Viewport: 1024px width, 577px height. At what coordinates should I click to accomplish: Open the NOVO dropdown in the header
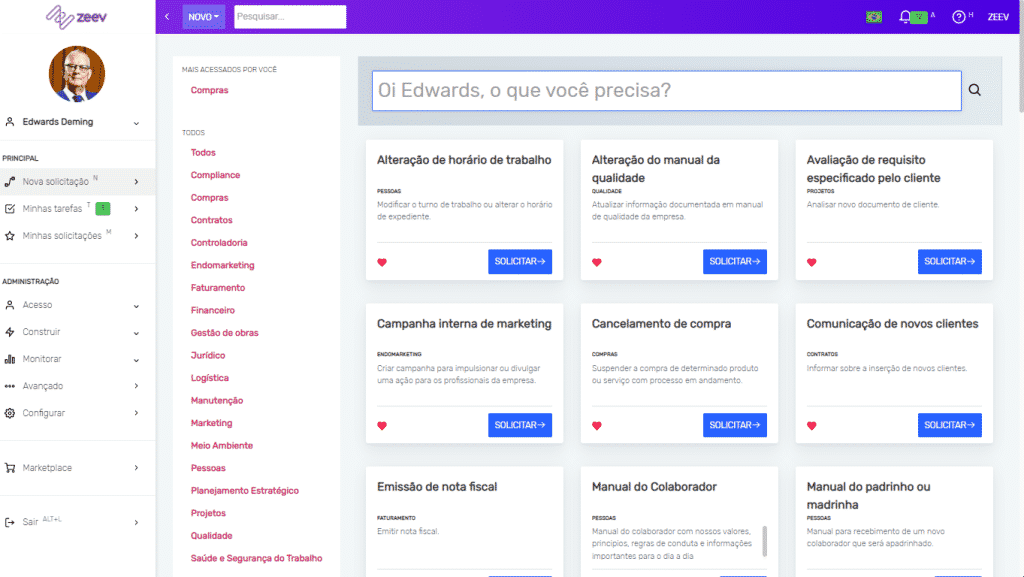pyautogui.click(x=203, y=16)
